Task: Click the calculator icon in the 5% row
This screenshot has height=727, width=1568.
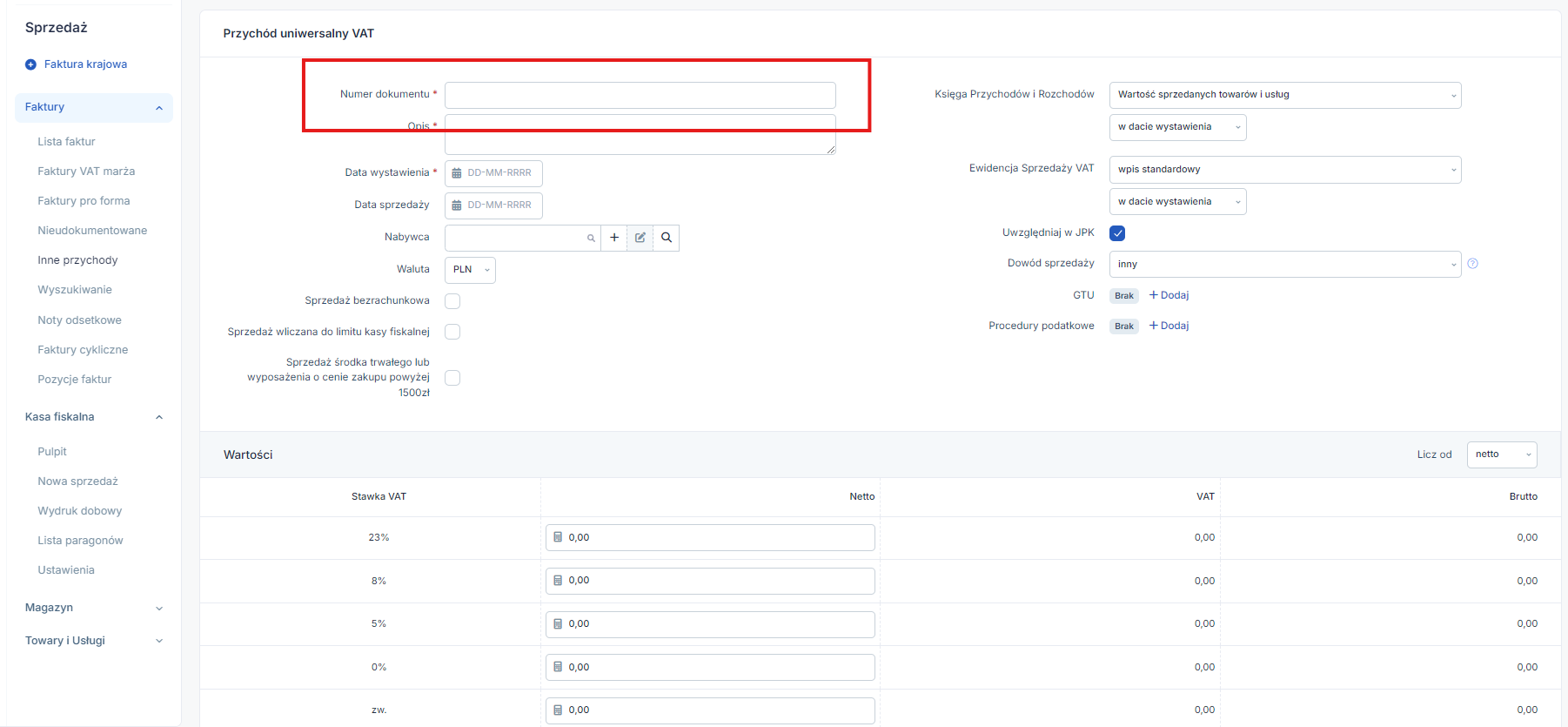Action: [559, 623]
